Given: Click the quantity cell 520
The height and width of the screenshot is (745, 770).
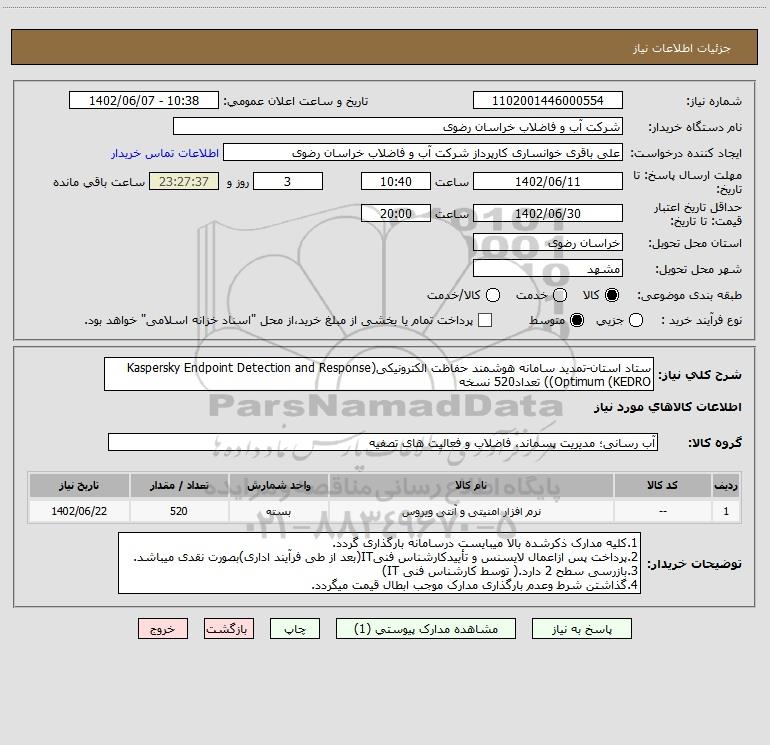Looking at the screenshot, I should (x=179, y=511).
